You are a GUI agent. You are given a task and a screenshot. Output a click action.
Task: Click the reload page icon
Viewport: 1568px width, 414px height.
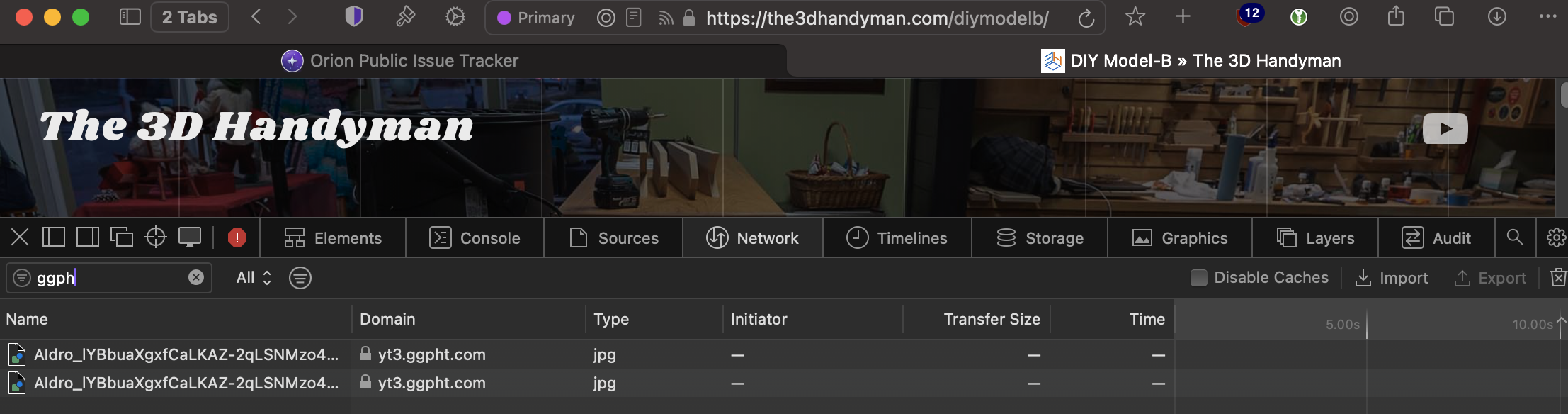(x=1086, y=18)
